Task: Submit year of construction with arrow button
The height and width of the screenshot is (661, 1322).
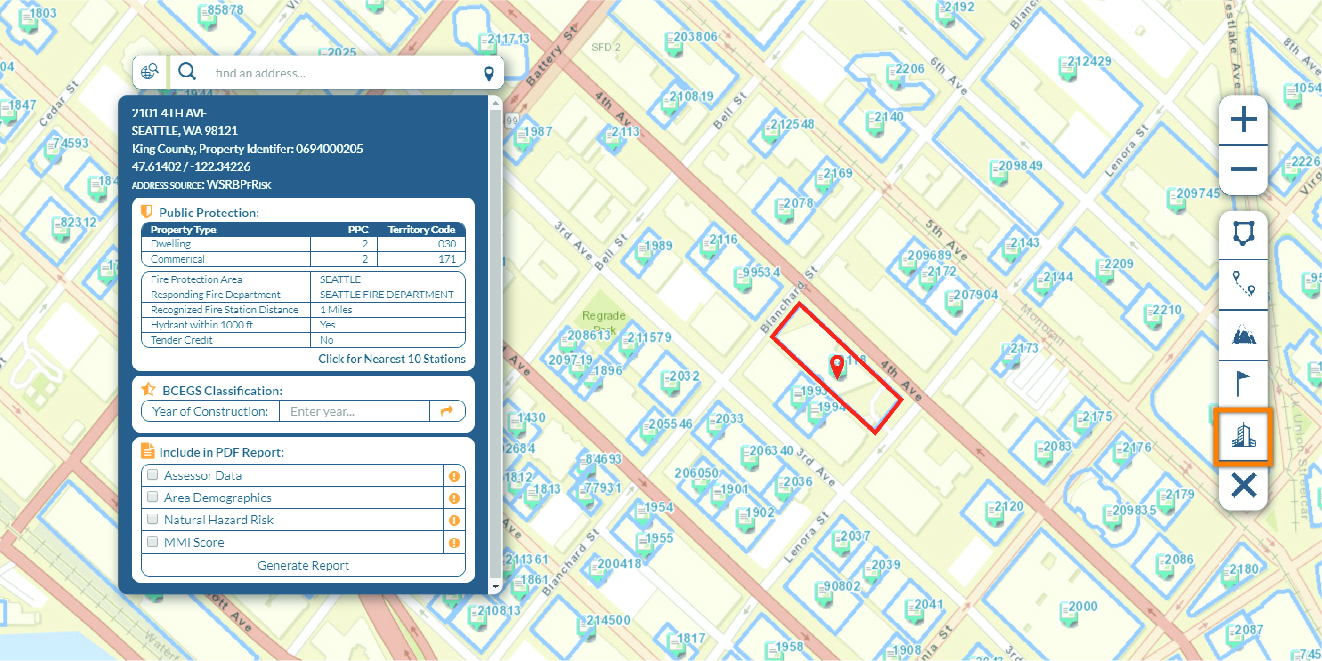Action: click(x=447, y=411)
